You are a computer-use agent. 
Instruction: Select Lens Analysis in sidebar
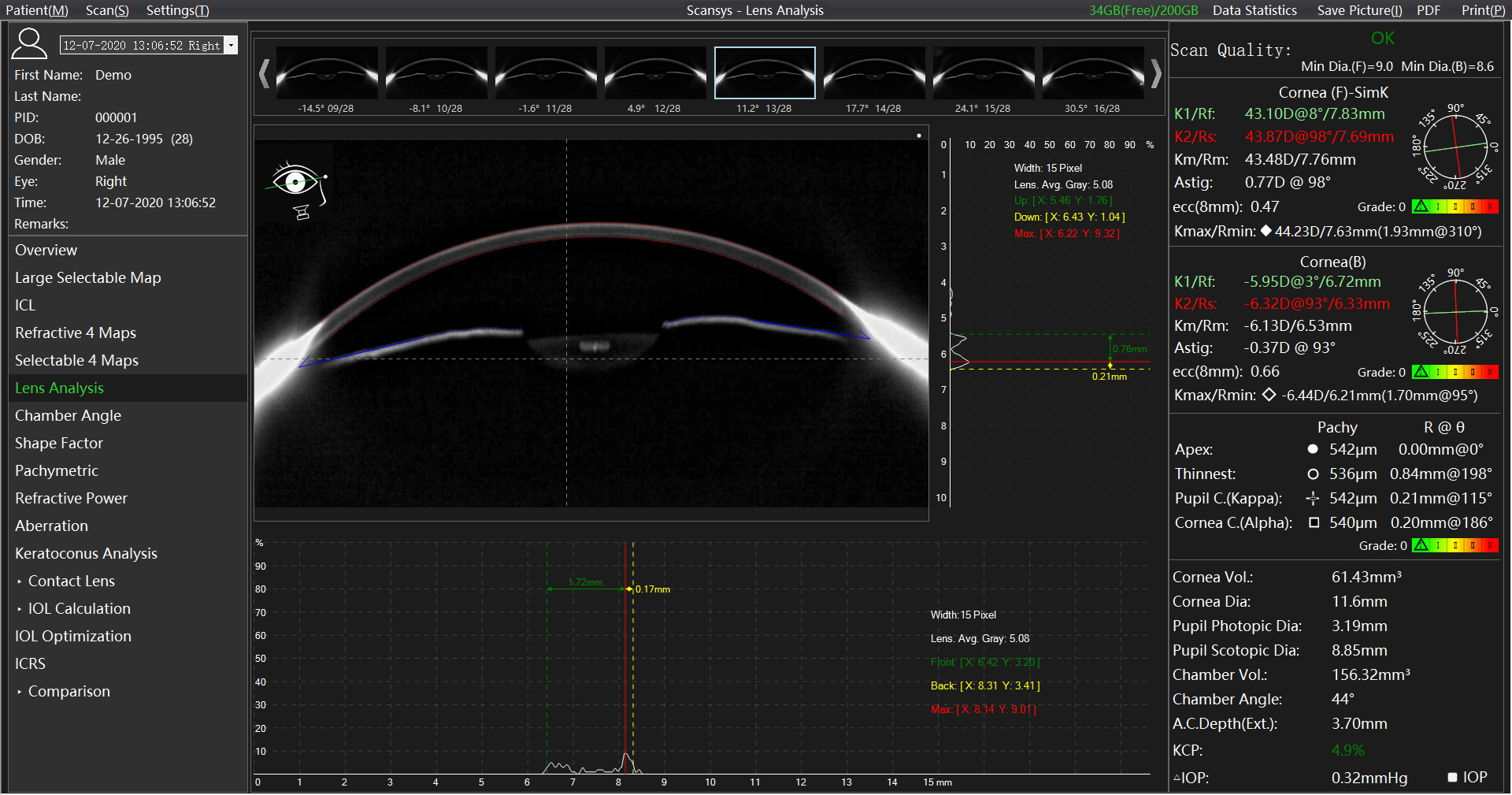point(128,388)
